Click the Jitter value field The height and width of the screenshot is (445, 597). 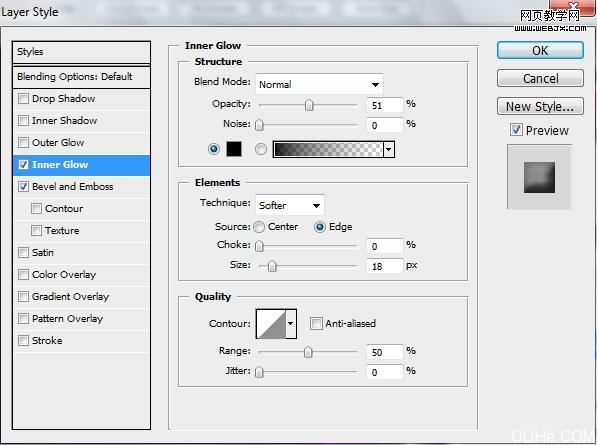385,372
